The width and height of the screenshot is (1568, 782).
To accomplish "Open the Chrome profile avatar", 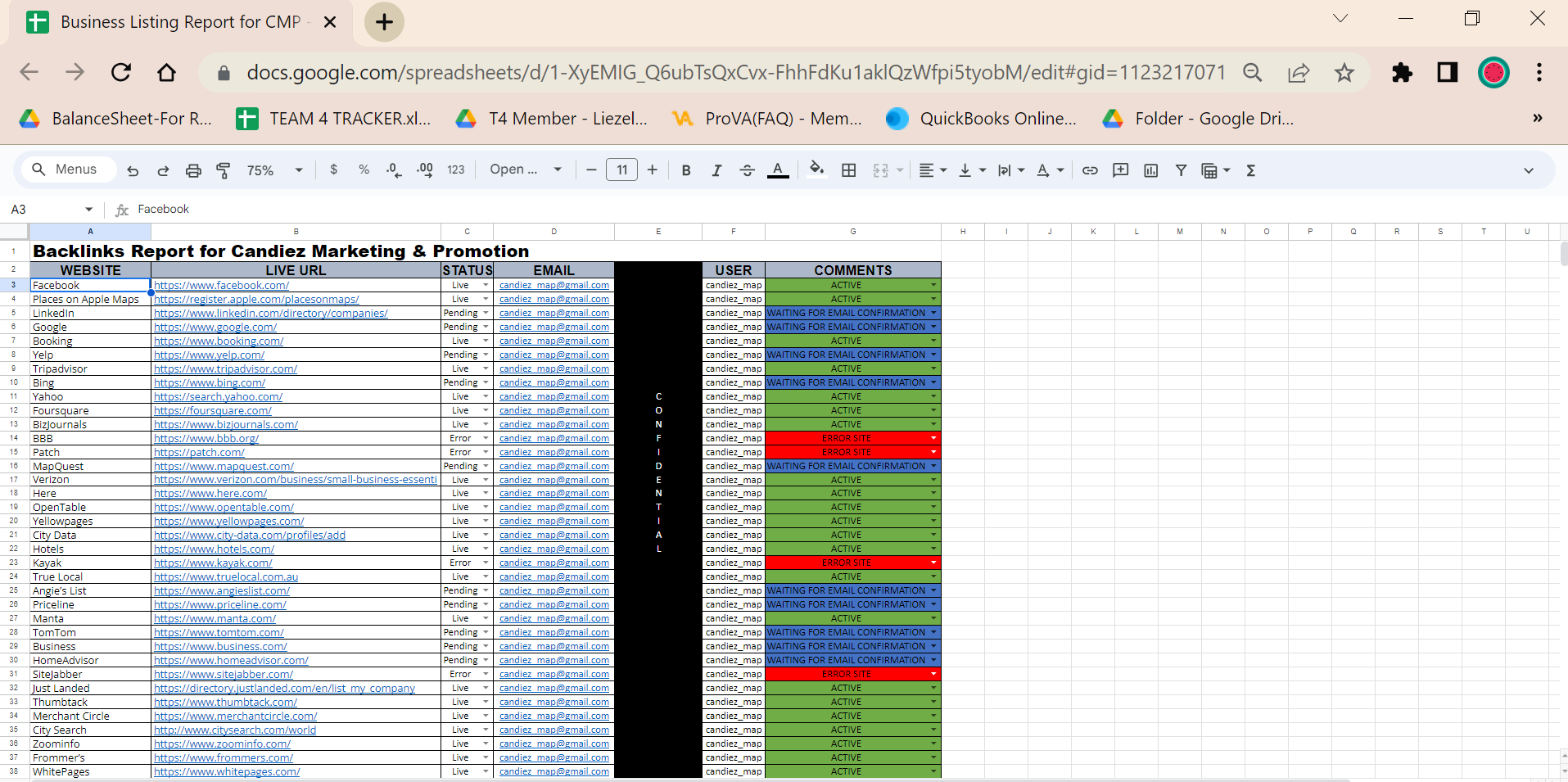I will [1493, 72].
